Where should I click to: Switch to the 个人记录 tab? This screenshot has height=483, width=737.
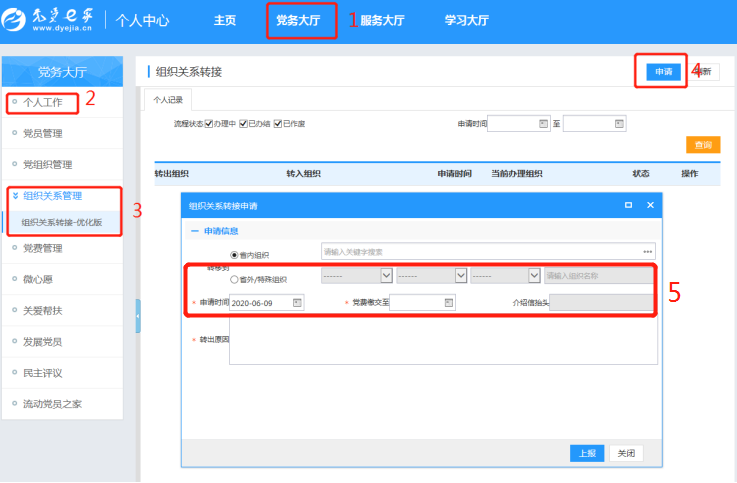pyautogui.click(x=167, y=100)
